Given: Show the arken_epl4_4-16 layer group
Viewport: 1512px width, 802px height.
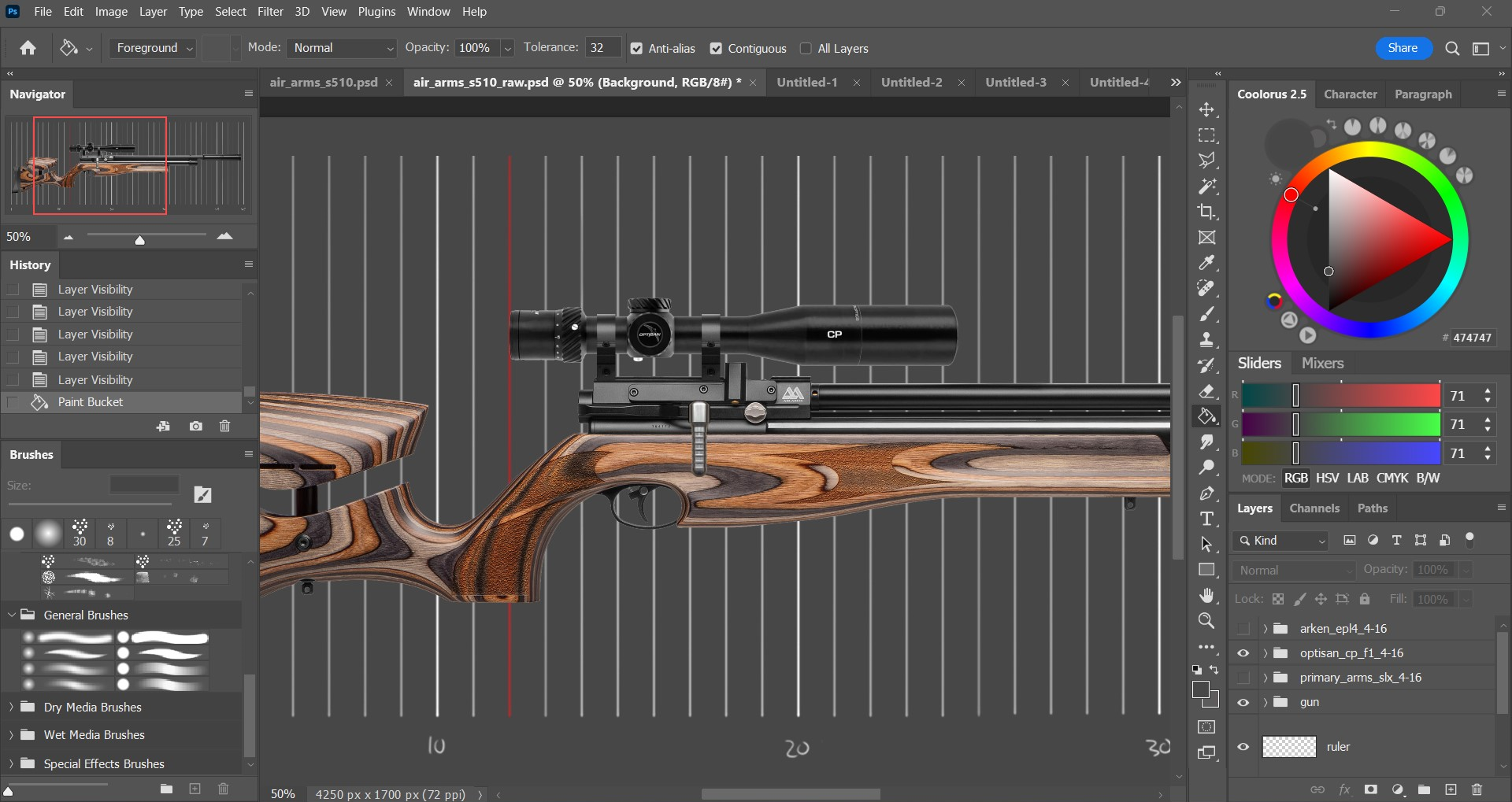Looking at the screenshot, I should click(1243, 629).
